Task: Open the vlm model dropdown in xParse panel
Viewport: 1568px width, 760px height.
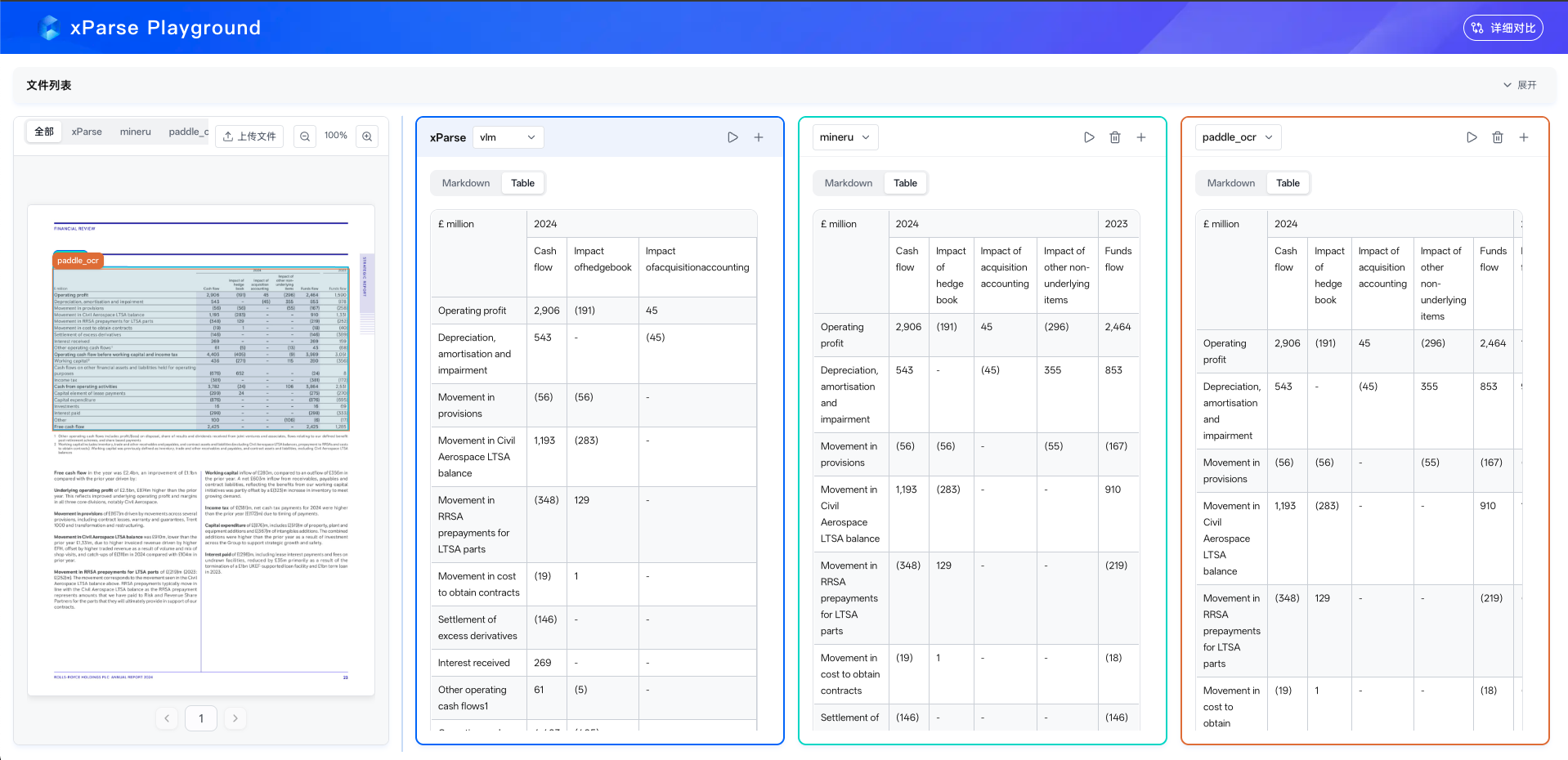Action: (508, 137)
